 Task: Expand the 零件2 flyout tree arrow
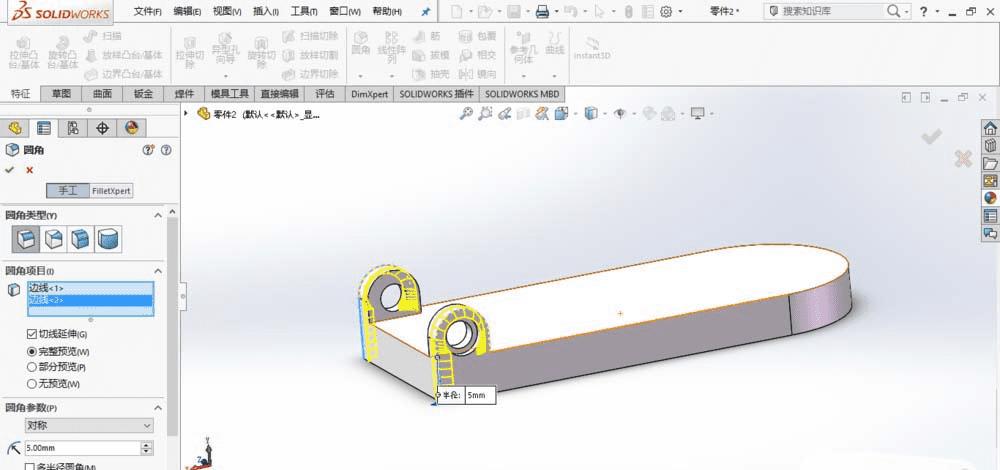pyautogui.click(x=186, y=114)
